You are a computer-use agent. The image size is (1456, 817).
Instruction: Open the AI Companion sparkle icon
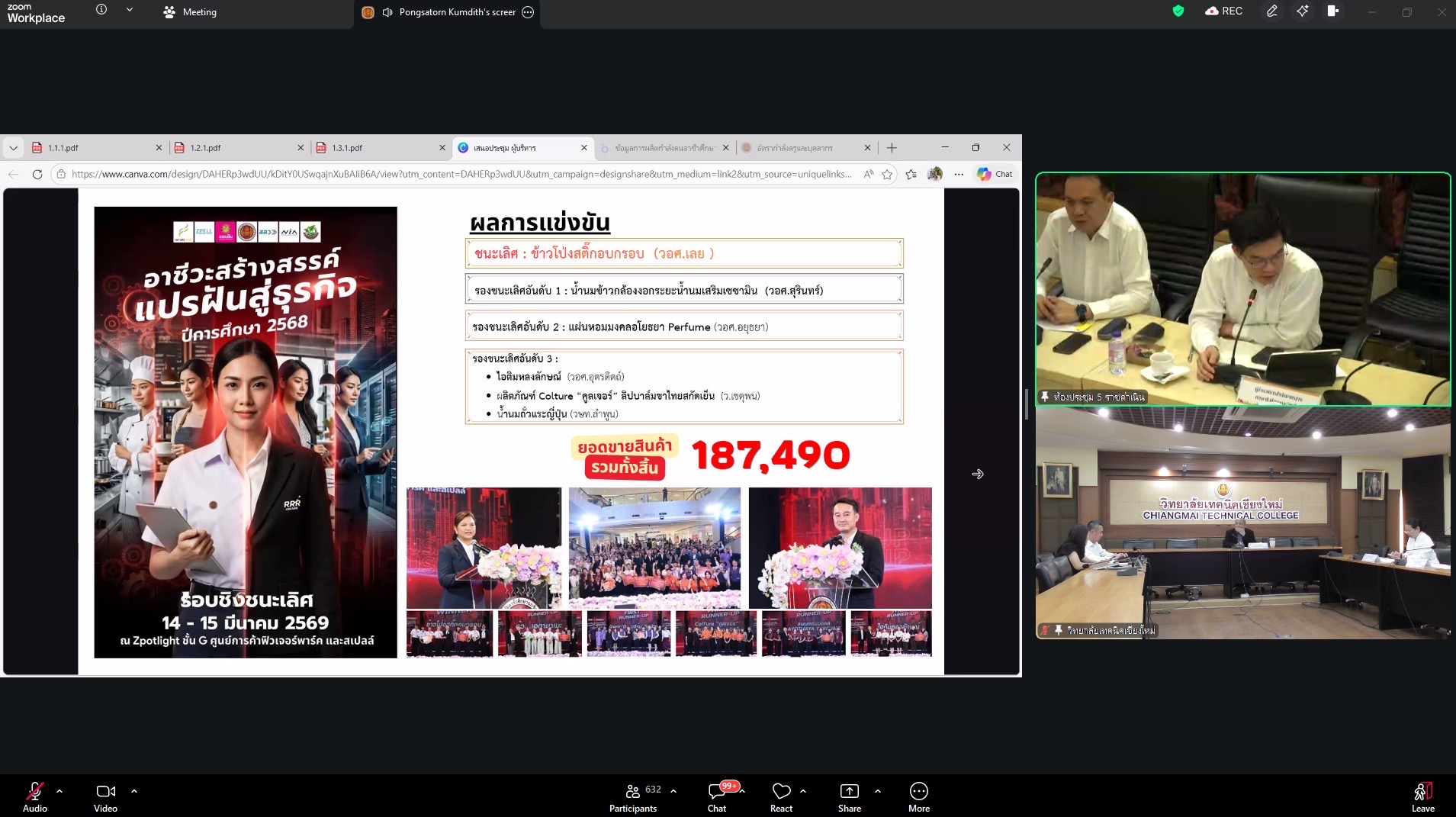[1303, 11]
